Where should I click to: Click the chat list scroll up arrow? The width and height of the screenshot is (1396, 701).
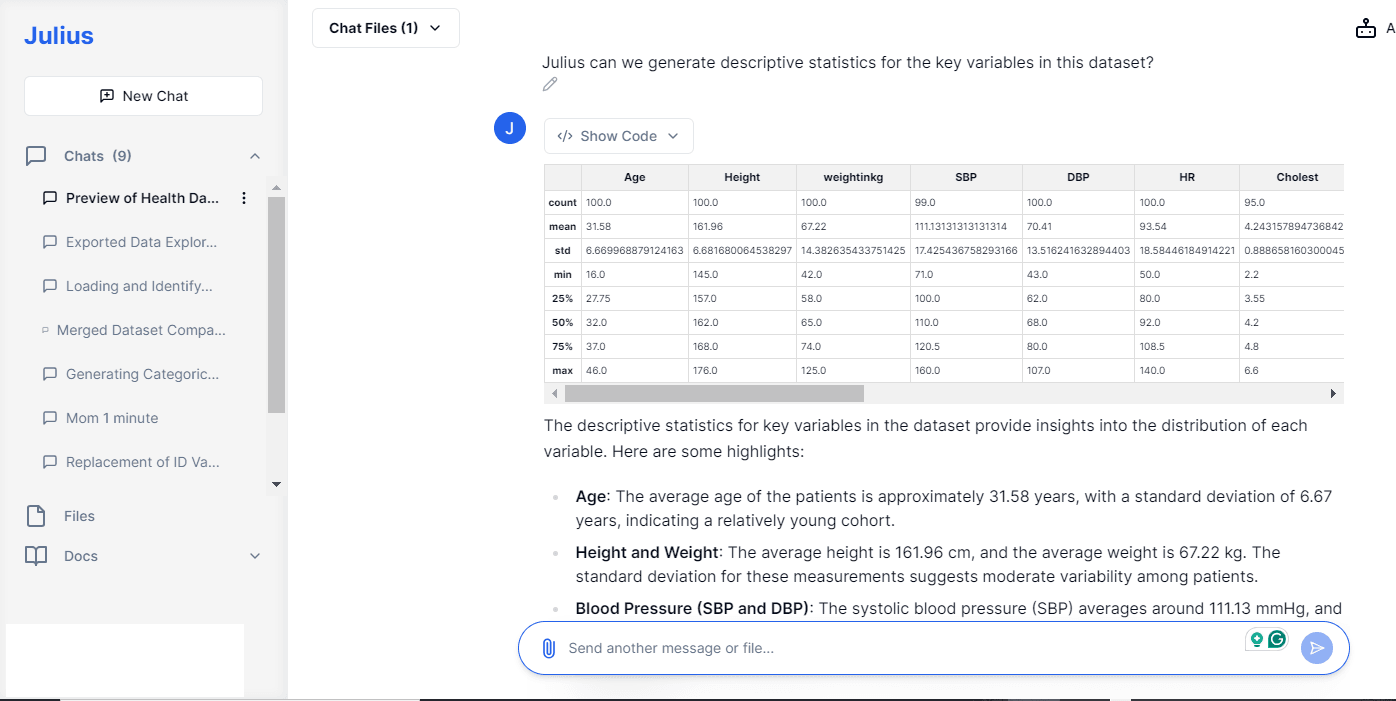tap(277, 187)
